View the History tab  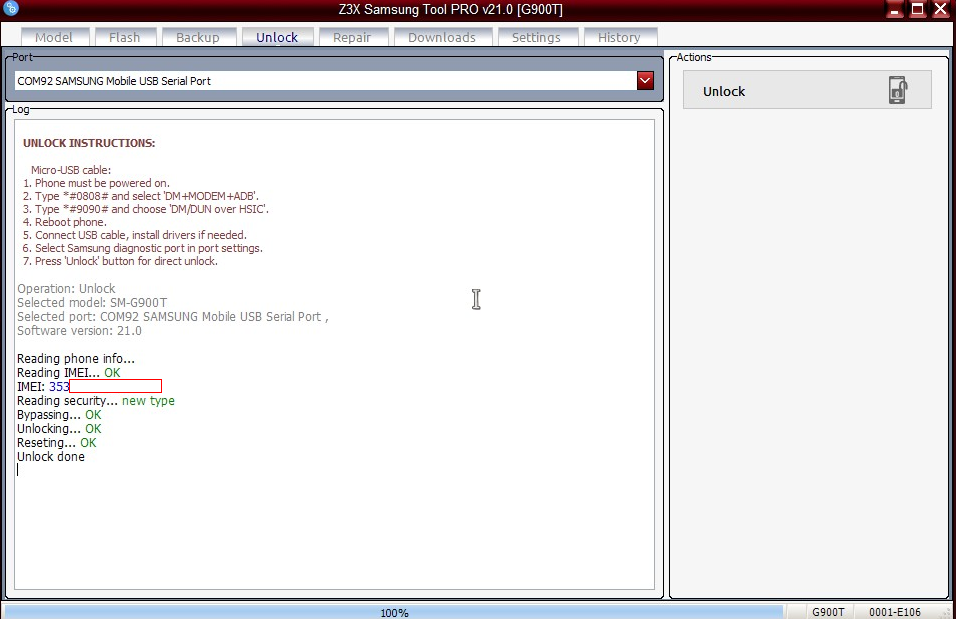[x=619, y=37]
